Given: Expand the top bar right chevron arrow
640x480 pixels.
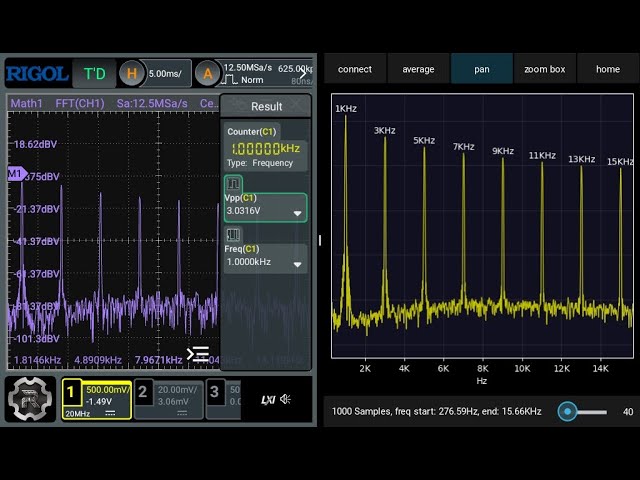Looking at the screenshot, I should 303,74.
